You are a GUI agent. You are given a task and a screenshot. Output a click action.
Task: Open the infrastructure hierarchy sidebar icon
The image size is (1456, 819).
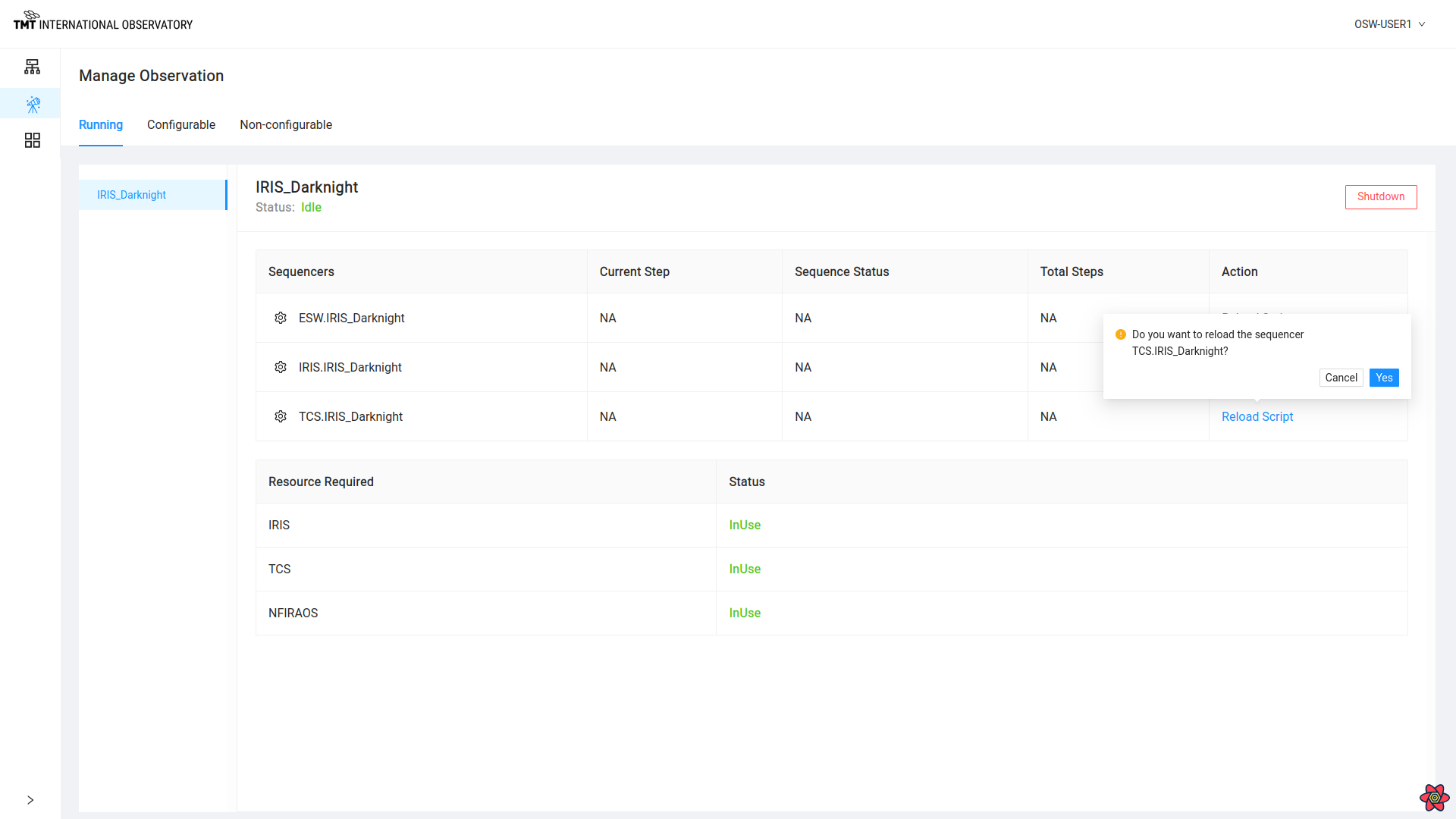[x=32, y=67]
